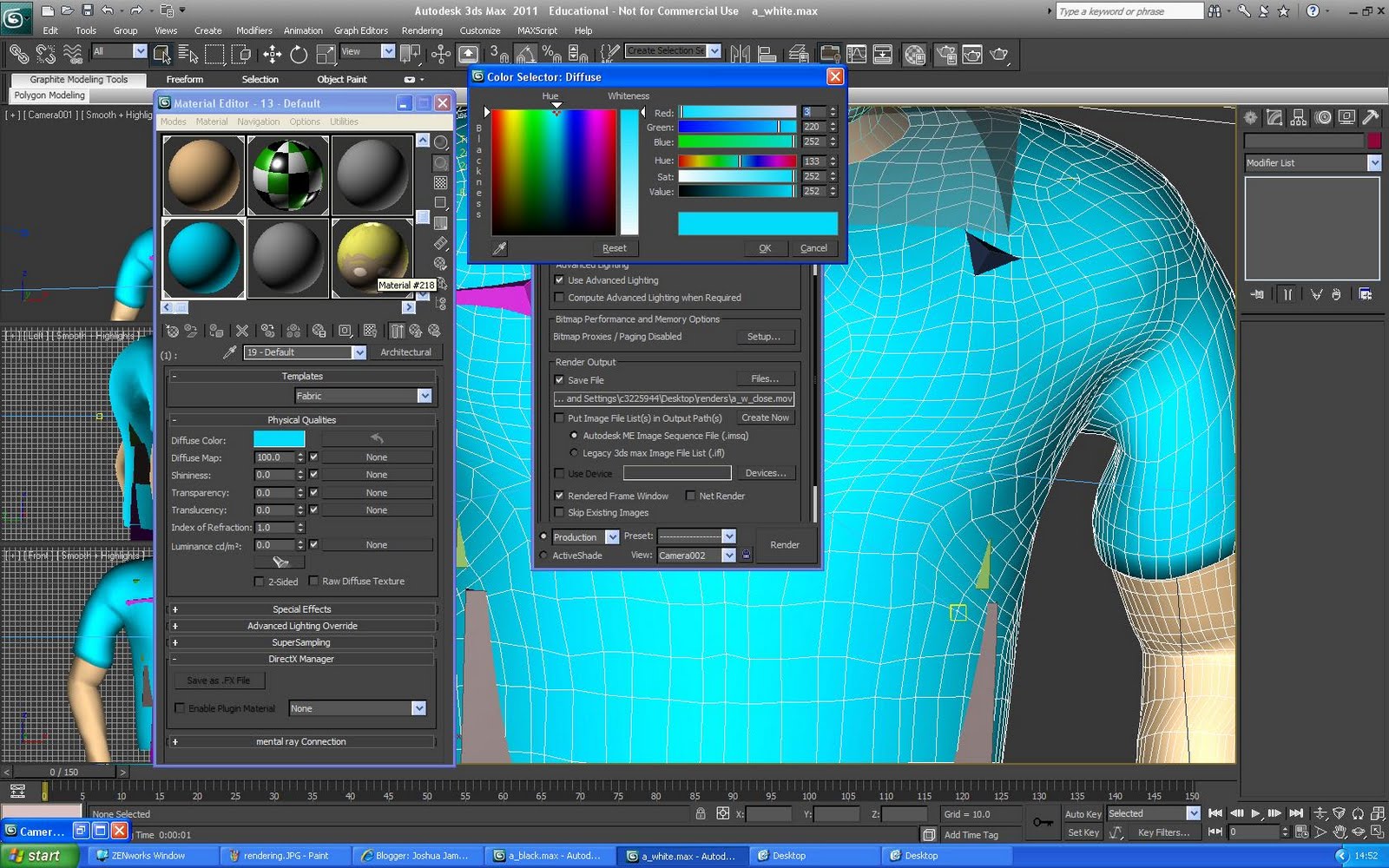The height and width of the screenshot is (868, 1389).
Task: Select the Select and Move tool
Action: [272, 54]
